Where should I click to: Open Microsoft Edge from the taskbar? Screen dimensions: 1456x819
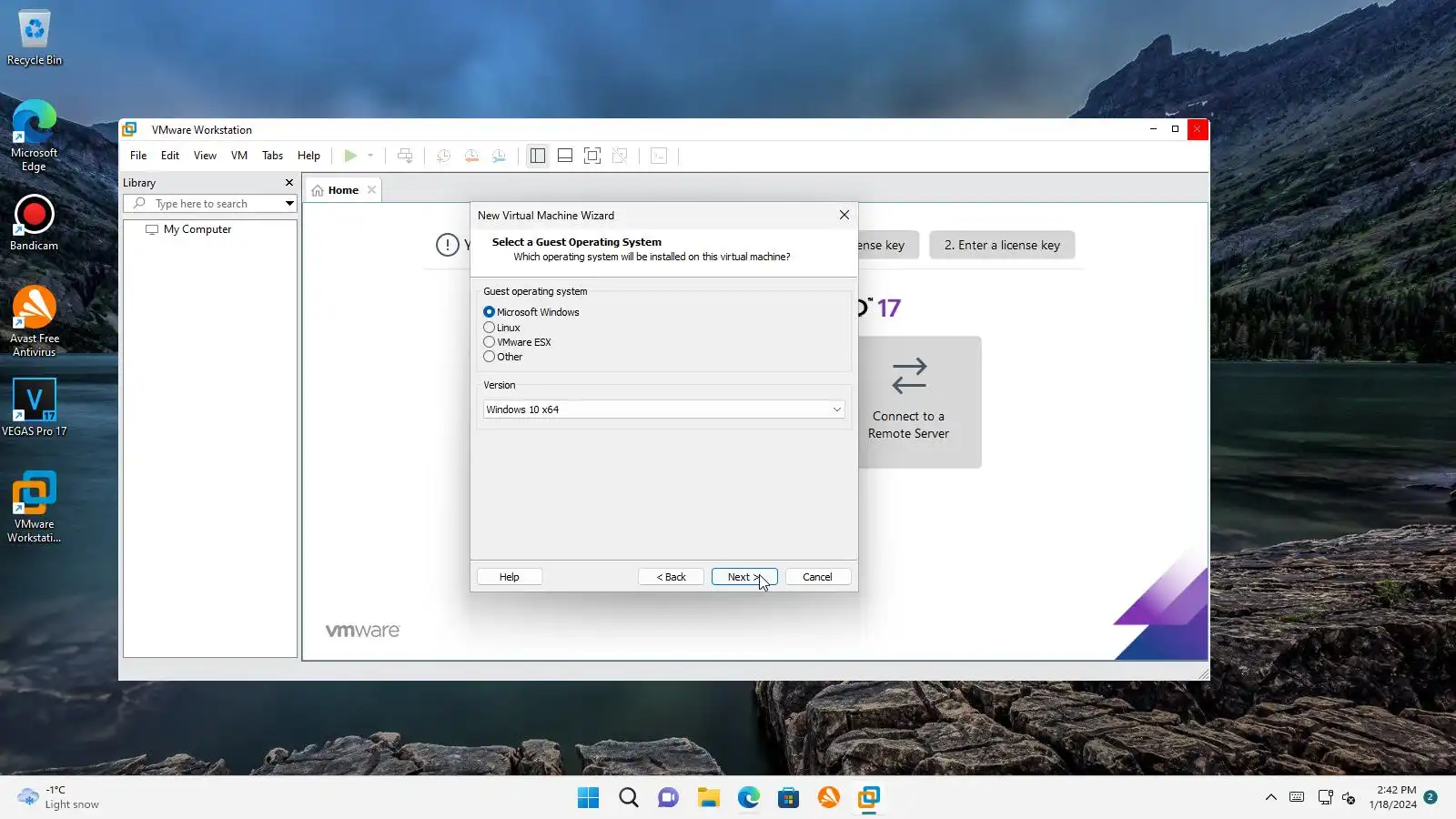[749, 798]
